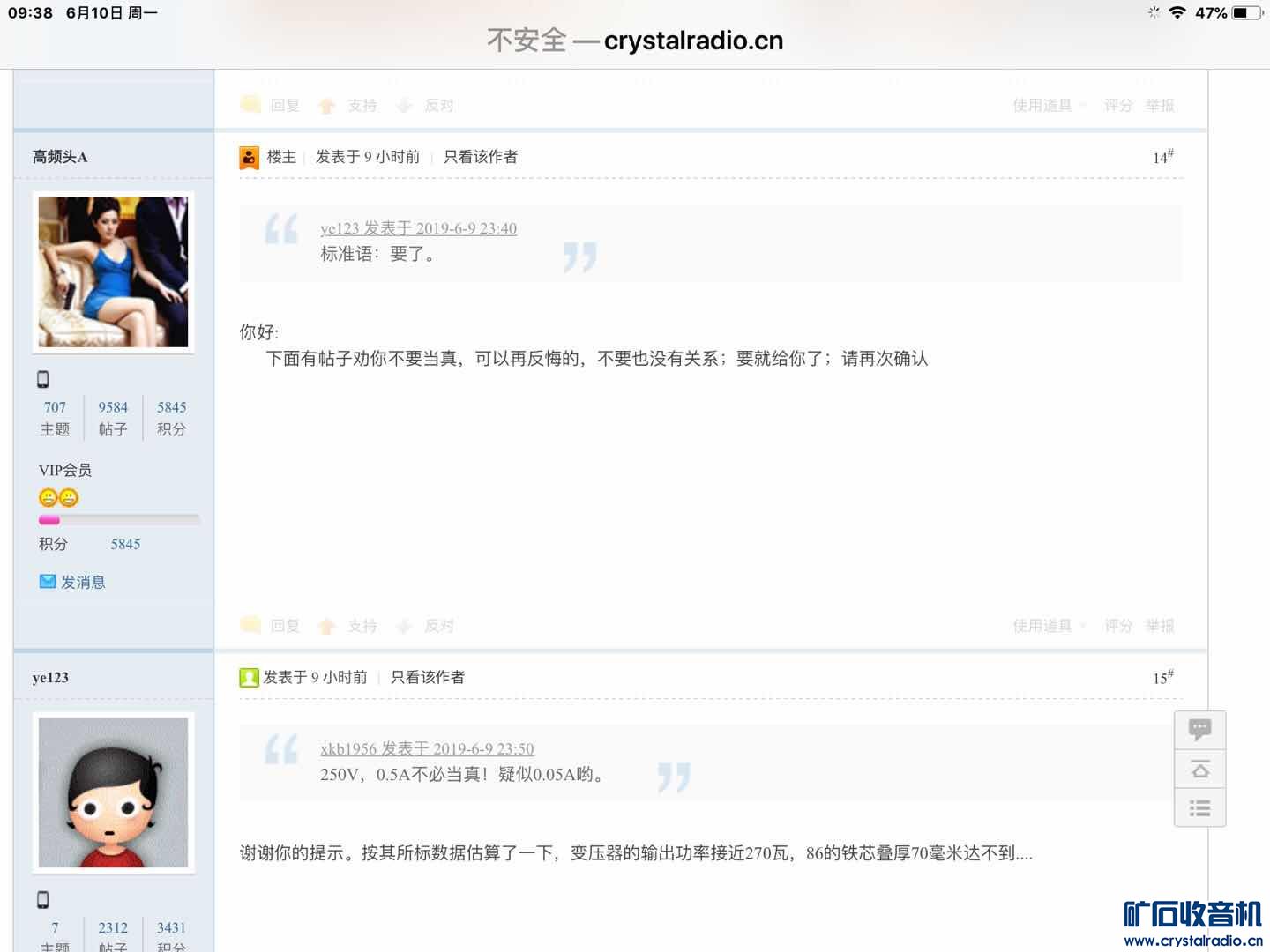Image resolution: width=1270 pixels, height=952 pixels.
Task: Open the 高频头A username profile link
Action: (x=60, y=157)
